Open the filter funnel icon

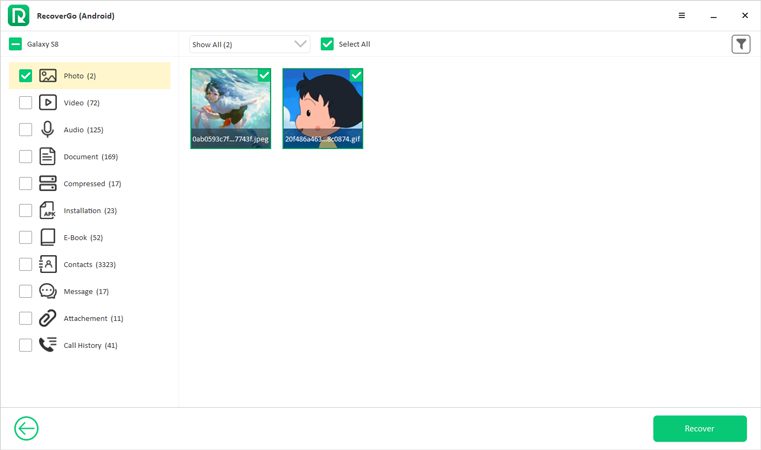tap(741, 44)
